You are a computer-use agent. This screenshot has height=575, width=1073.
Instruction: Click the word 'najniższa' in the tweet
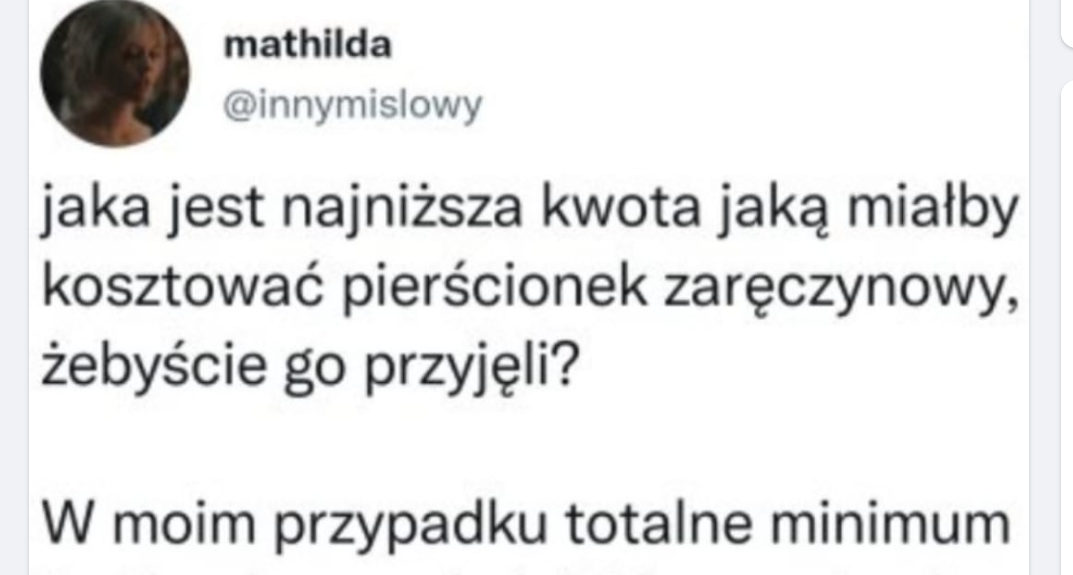point(402,210)
